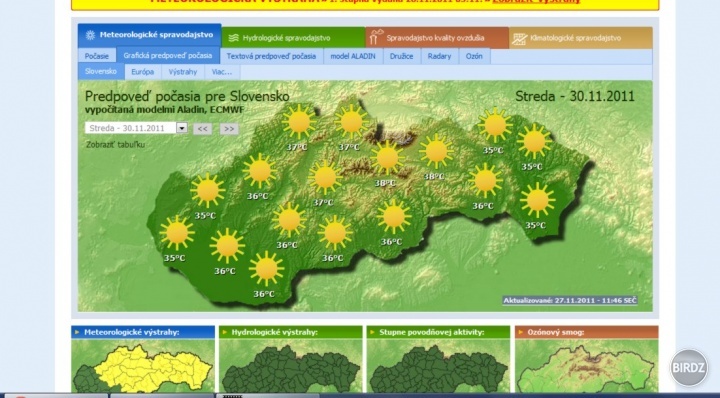Expand the Viac... submenu tab

(222, 72)
